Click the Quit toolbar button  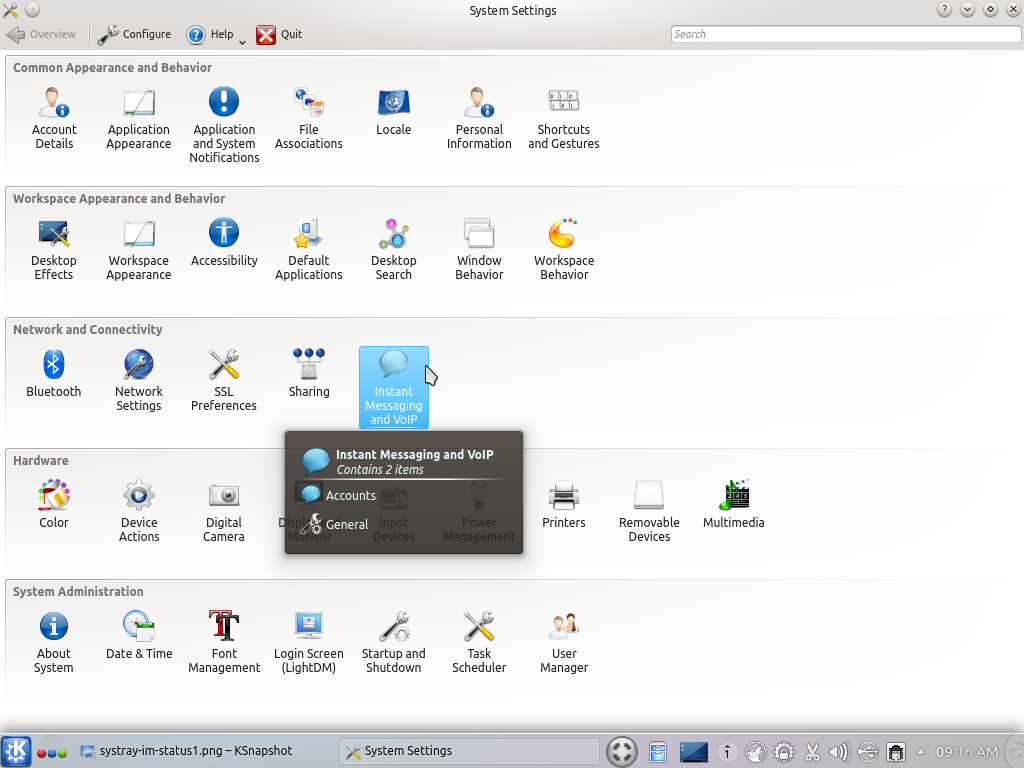click(280, 34)
